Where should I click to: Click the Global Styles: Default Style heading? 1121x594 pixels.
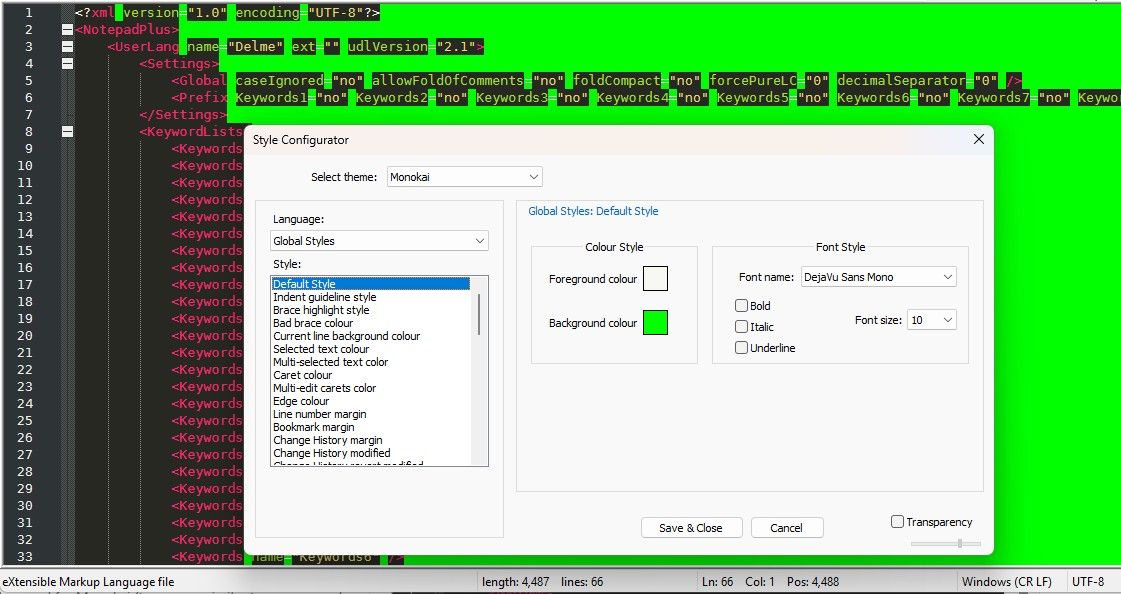point(593,211)
